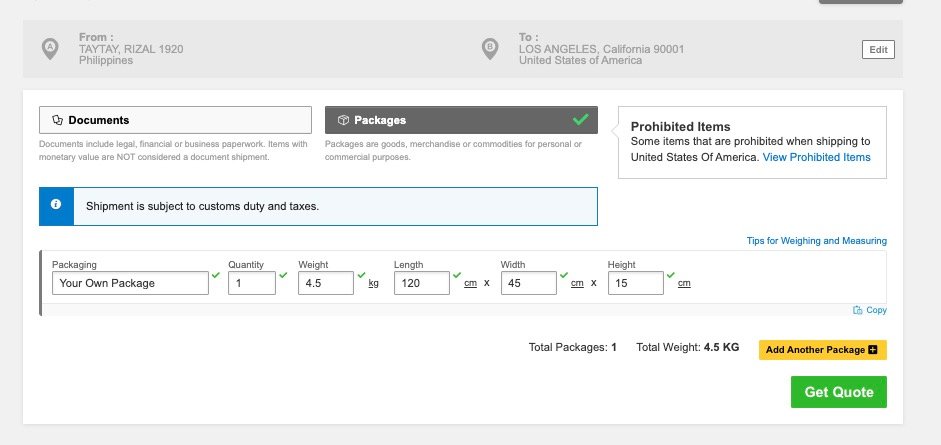The width and height of the screenshot is (941, 445).
Task: Click the origin location pin A icon
Action: tap(50, 49)
